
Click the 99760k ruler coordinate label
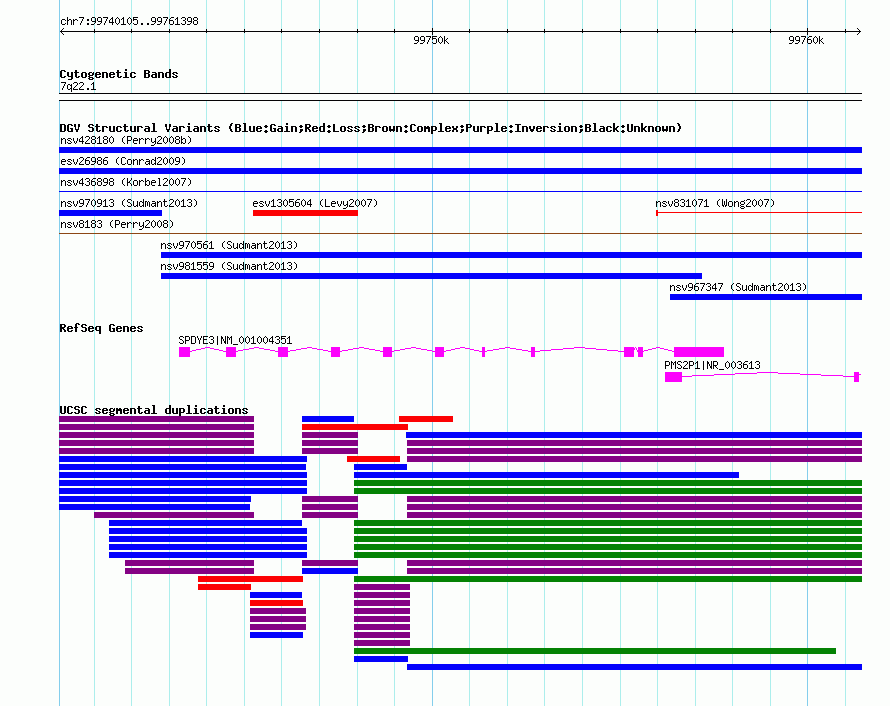805,40
